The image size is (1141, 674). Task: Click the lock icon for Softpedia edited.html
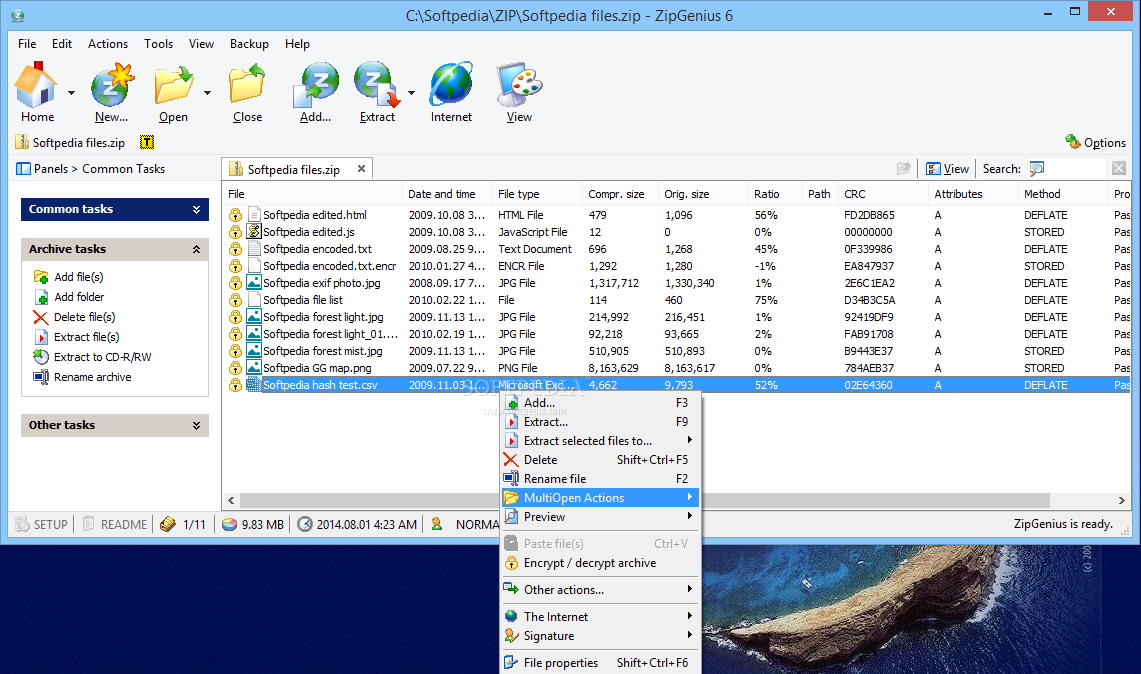[235, 215]
